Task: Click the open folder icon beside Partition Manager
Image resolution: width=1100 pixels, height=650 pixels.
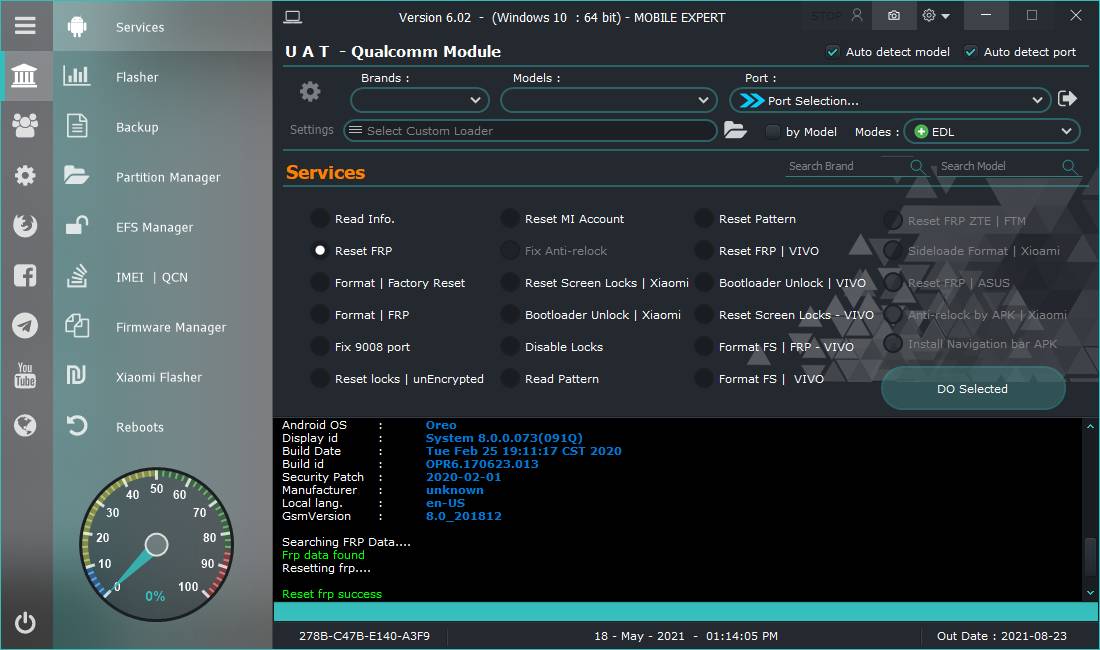Action: click(76, 175)
